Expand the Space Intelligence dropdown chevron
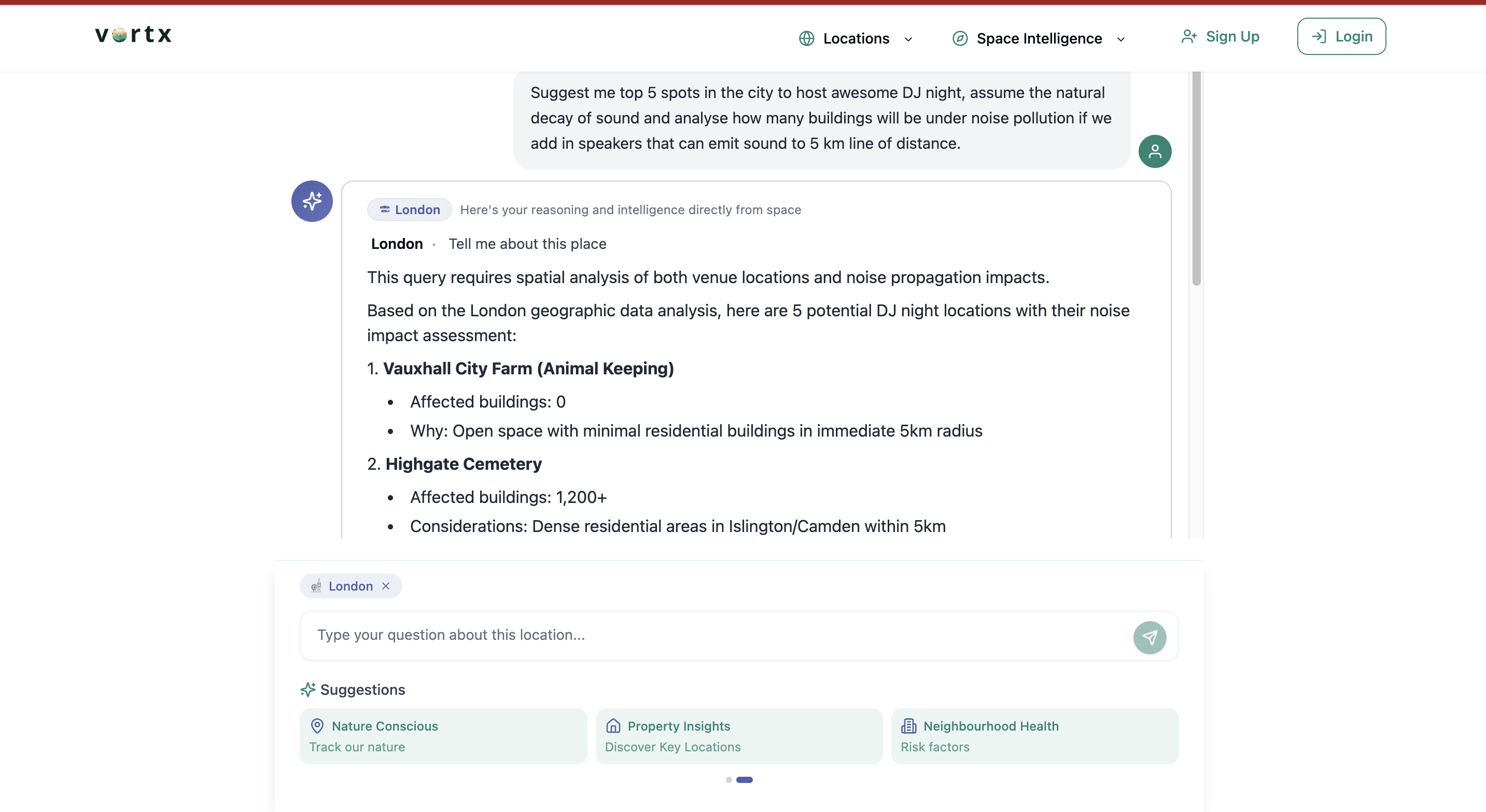 1120,39
